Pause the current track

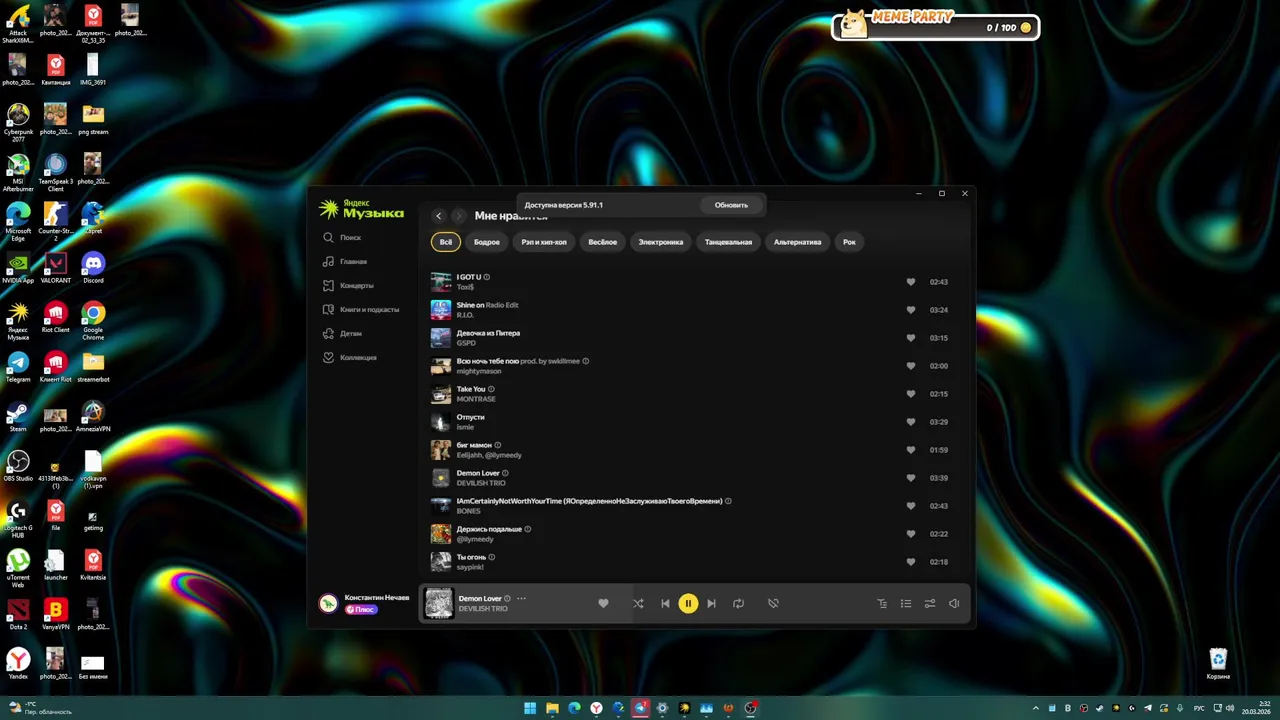click(x=688, y=603)
